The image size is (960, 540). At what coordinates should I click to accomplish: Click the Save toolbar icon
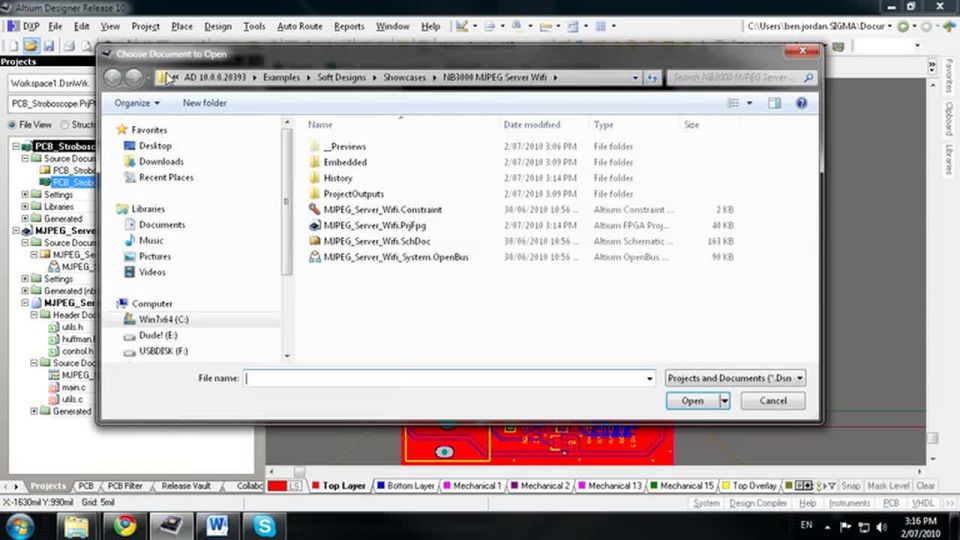(x=48, y=46)
